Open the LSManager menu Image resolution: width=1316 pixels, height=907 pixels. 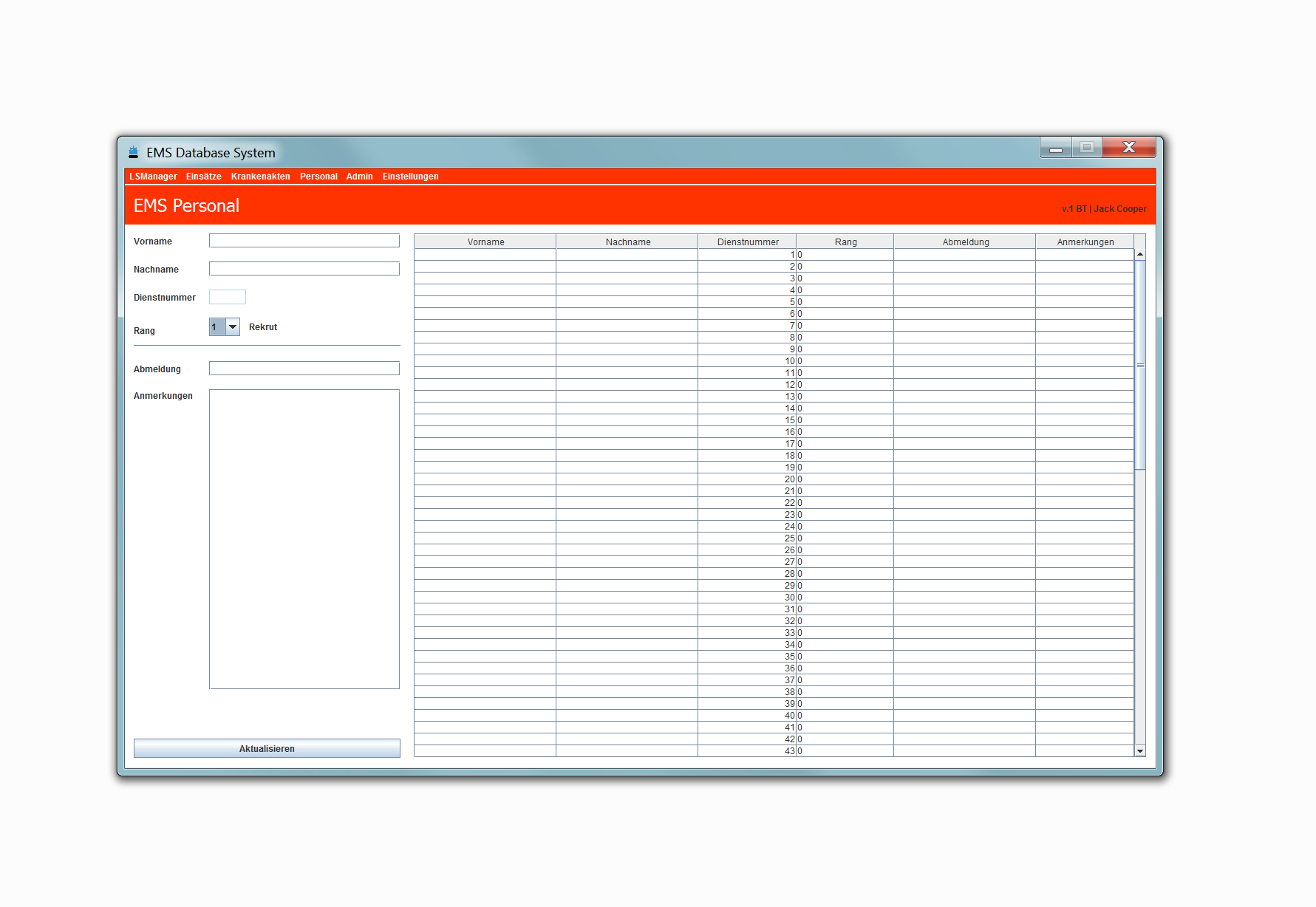click(153, 177)
